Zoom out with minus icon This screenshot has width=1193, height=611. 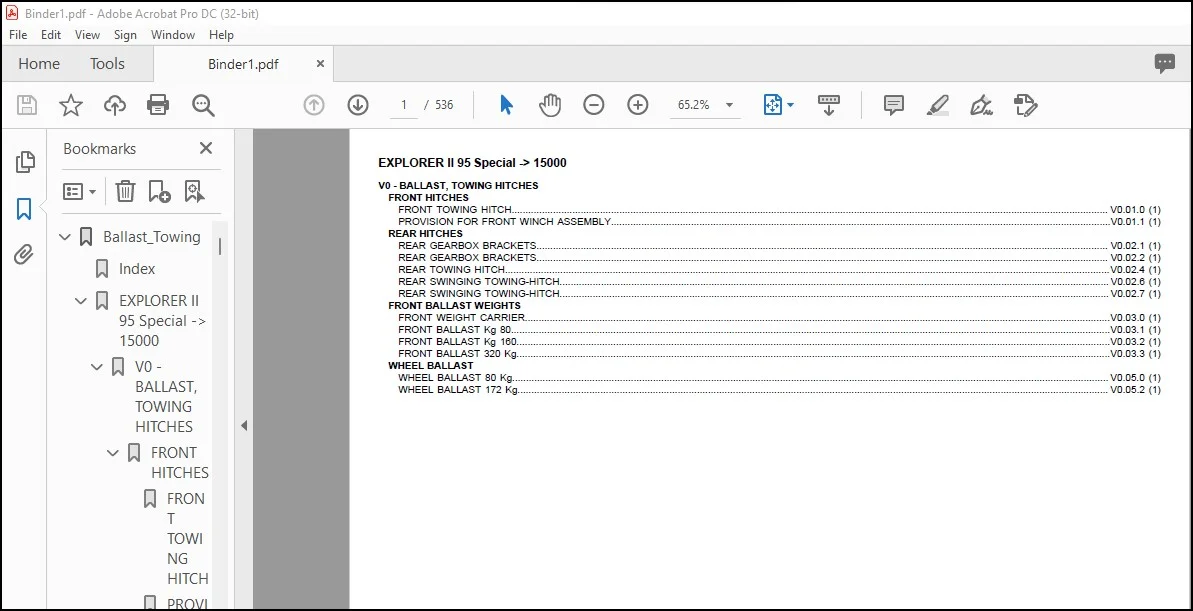pos(593,105)
